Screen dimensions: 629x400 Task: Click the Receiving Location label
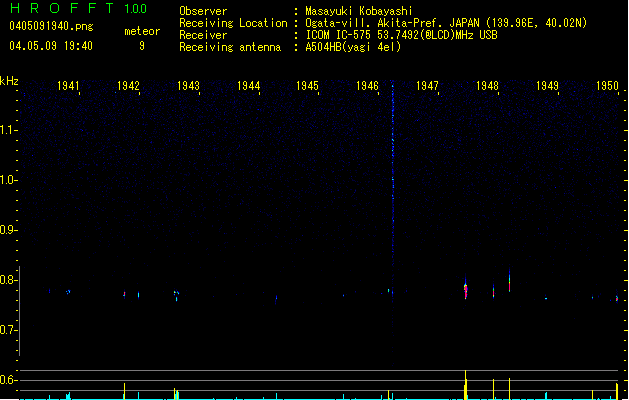[233, 23]
